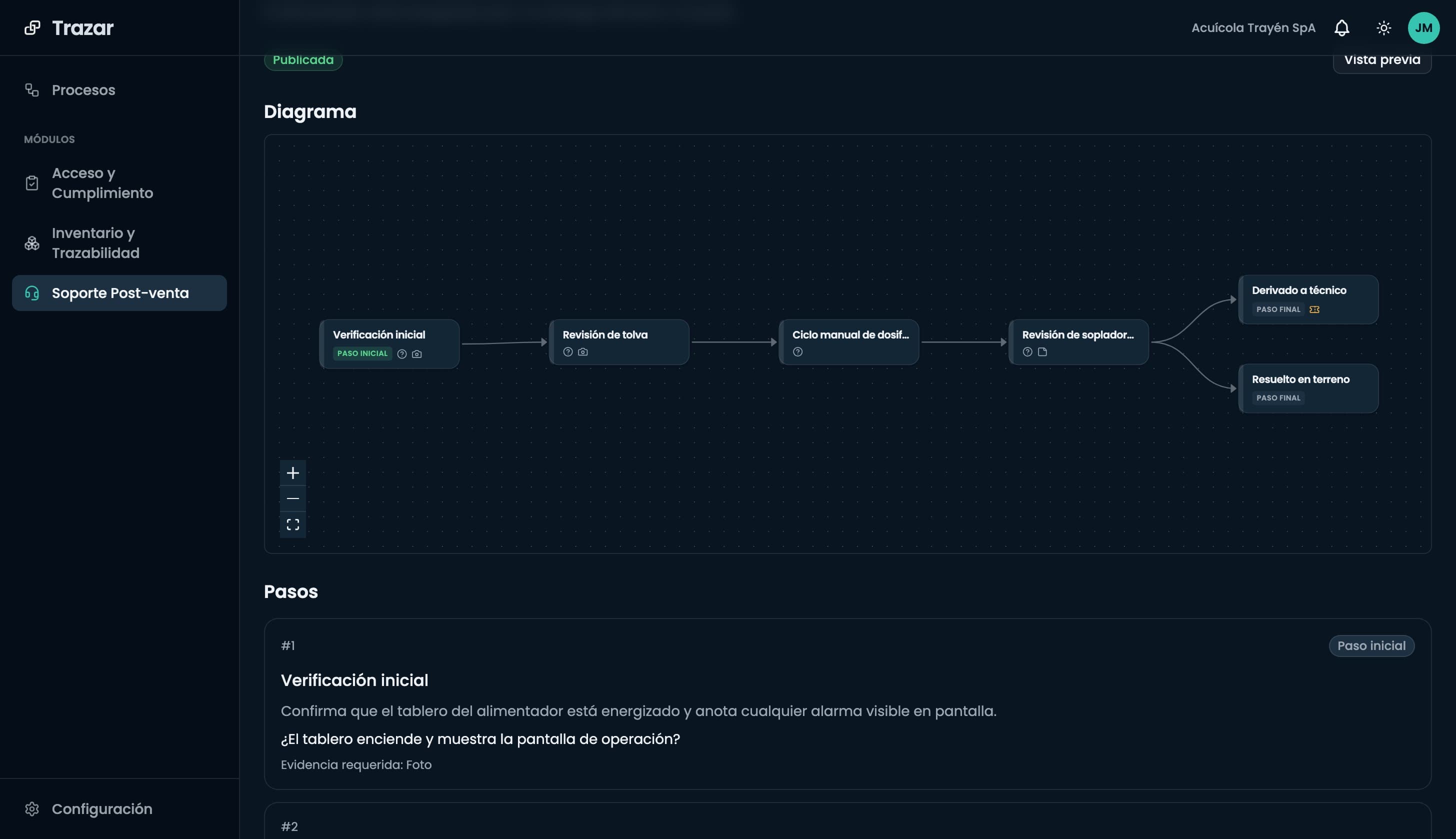
Task: Open Acceso y Cumplimiento module
Action: click(119, 182)
